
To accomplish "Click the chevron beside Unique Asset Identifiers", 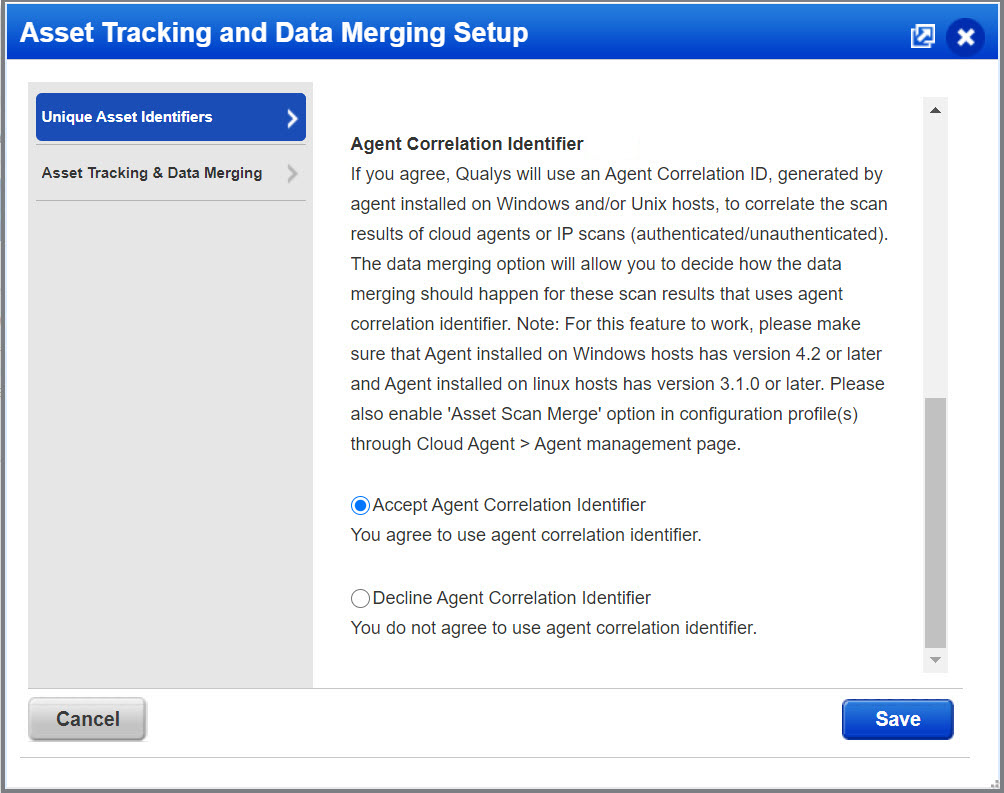I will pos(292,118).
